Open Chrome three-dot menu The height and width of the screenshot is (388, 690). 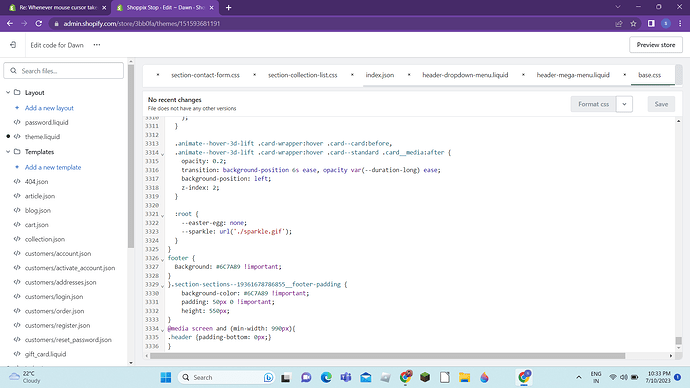coord(680,23)
